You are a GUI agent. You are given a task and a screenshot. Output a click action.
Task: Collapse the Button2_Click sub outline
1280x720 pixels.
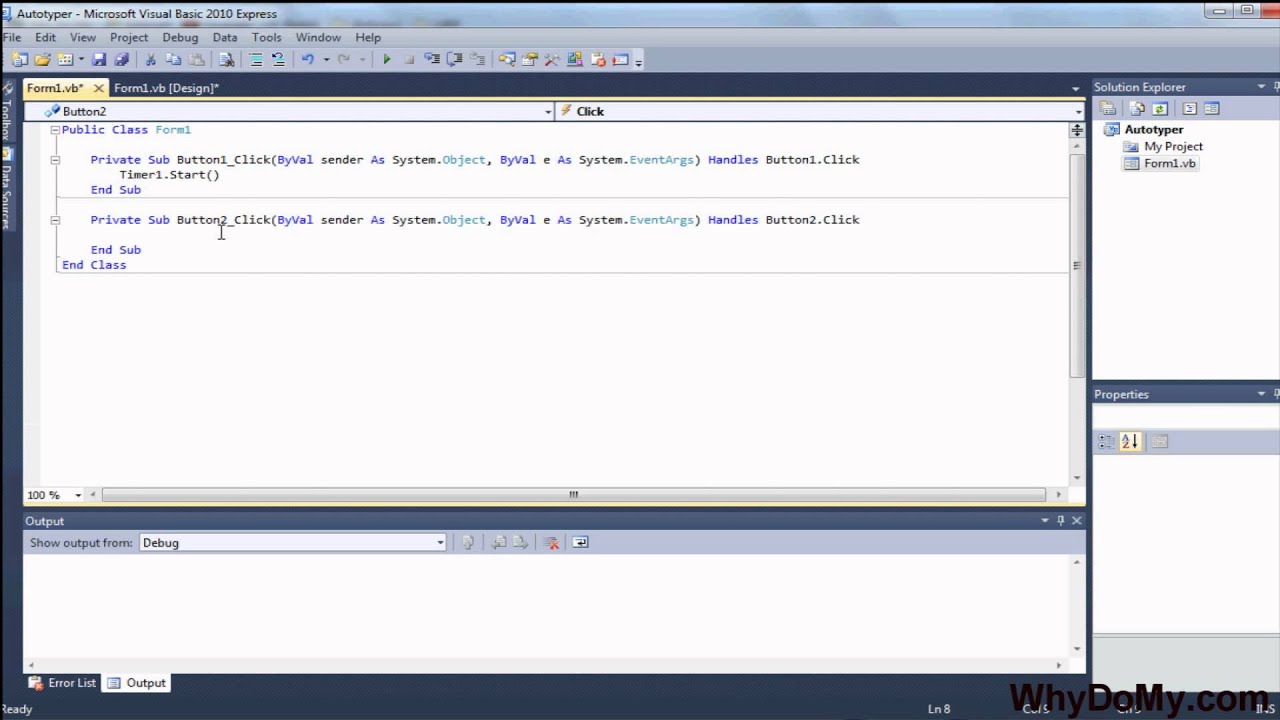tap(55, 220)
